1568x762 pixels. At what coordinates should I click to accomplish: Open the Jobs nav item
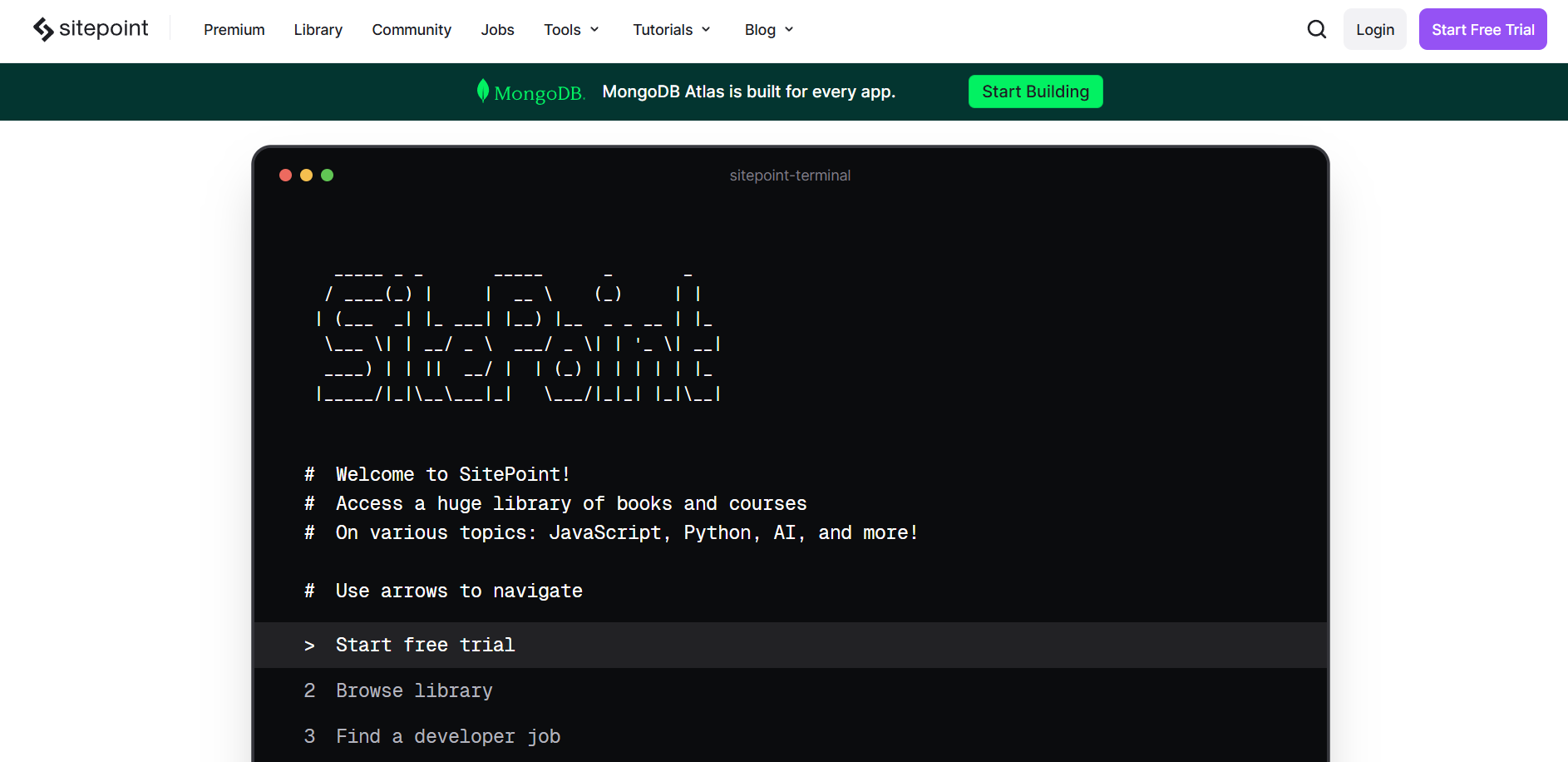497,30
